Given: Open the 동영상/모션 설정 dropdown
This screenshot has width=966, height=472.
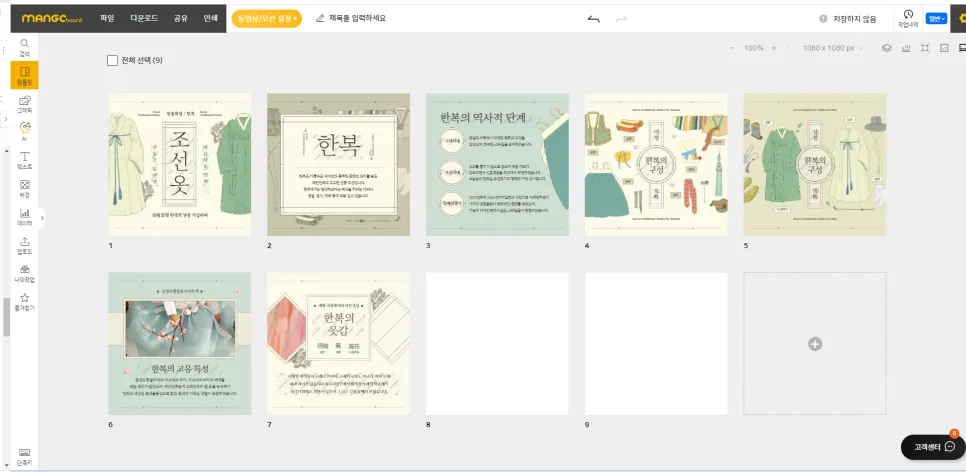Looking at the screenshot, I should [267, 18].
